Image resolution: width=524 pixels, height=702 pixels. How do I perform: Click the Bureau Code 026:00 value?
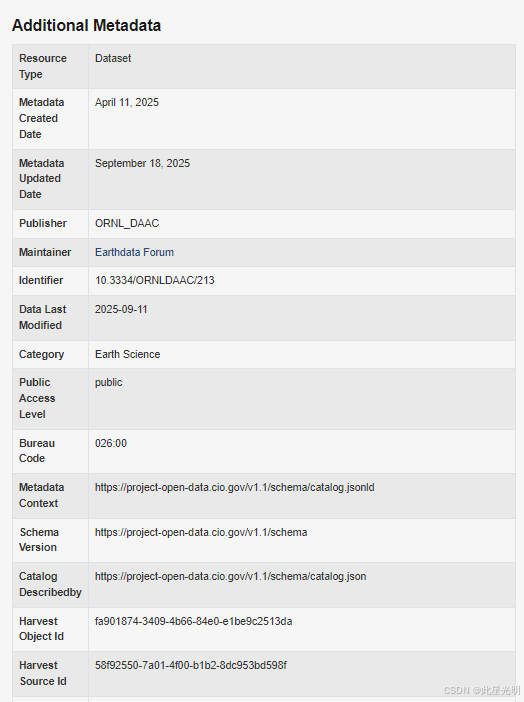[x=111, y=443]
